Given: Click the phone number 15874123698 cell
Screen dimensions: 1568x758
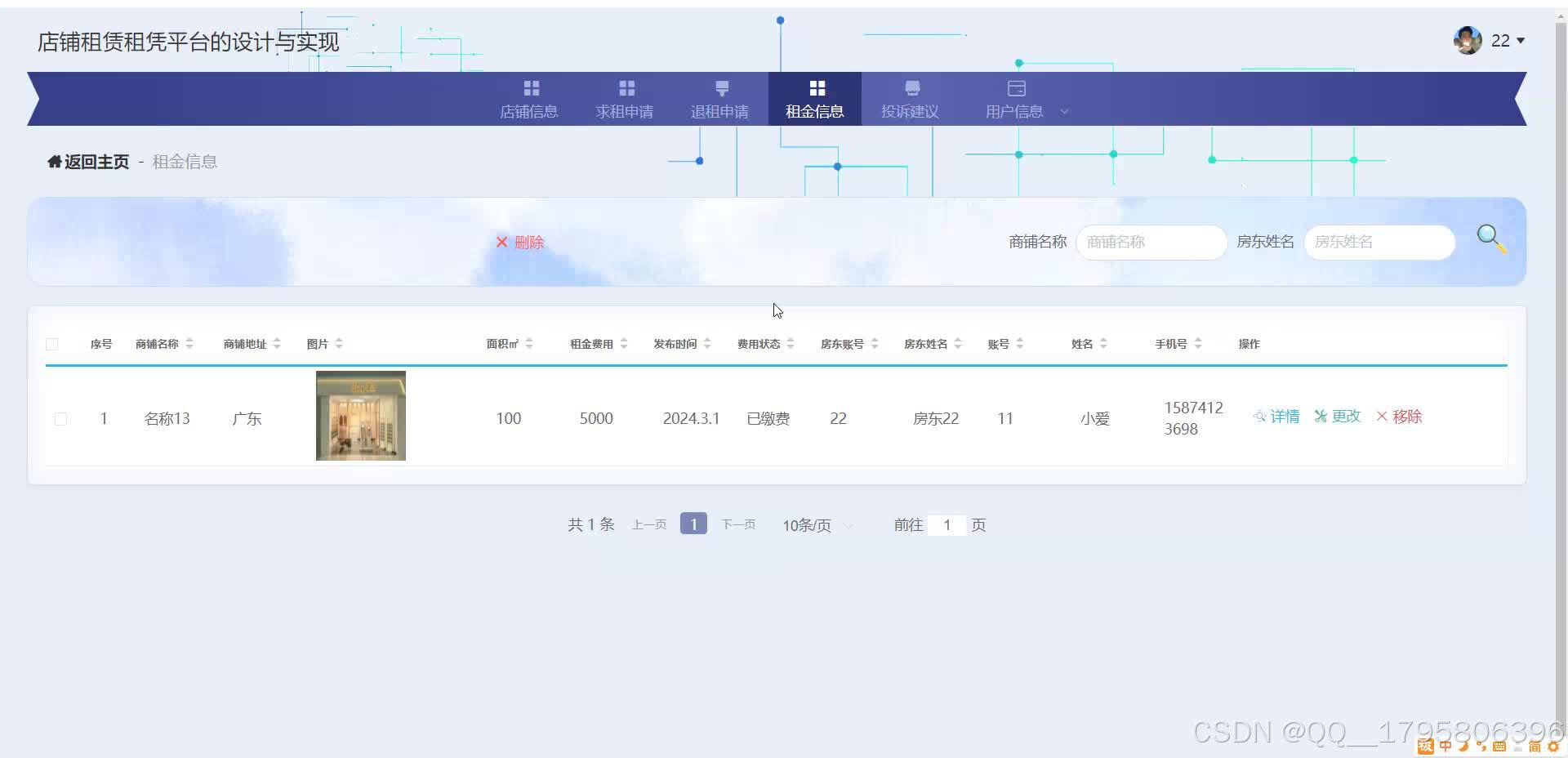Looking at the screenshot, I should (1193, 418).
